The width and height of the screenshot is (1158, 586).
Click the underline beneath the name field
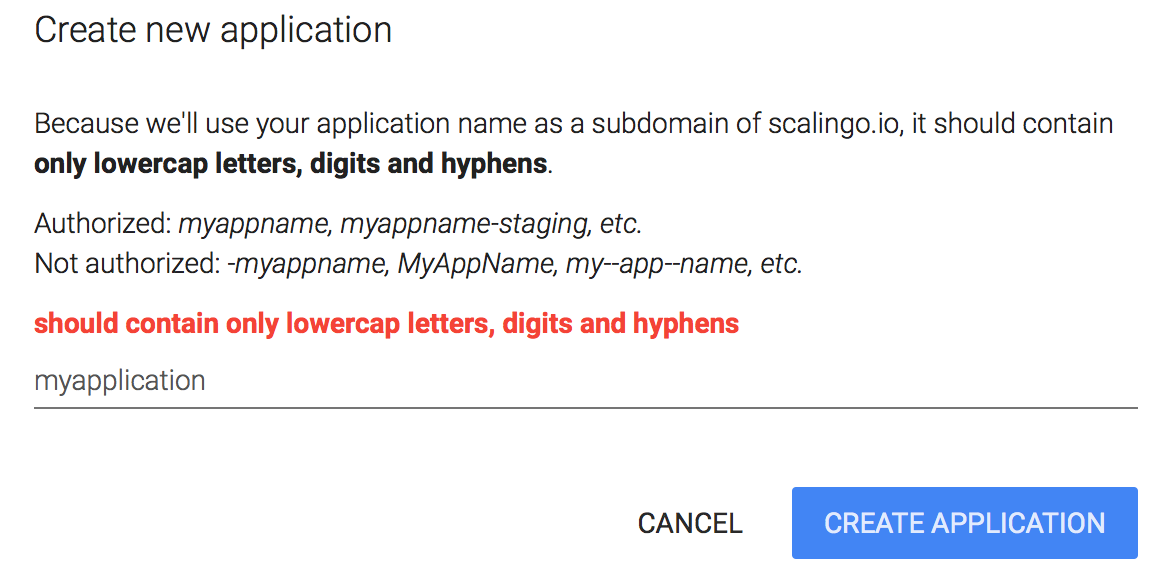(x=585, y=407)
